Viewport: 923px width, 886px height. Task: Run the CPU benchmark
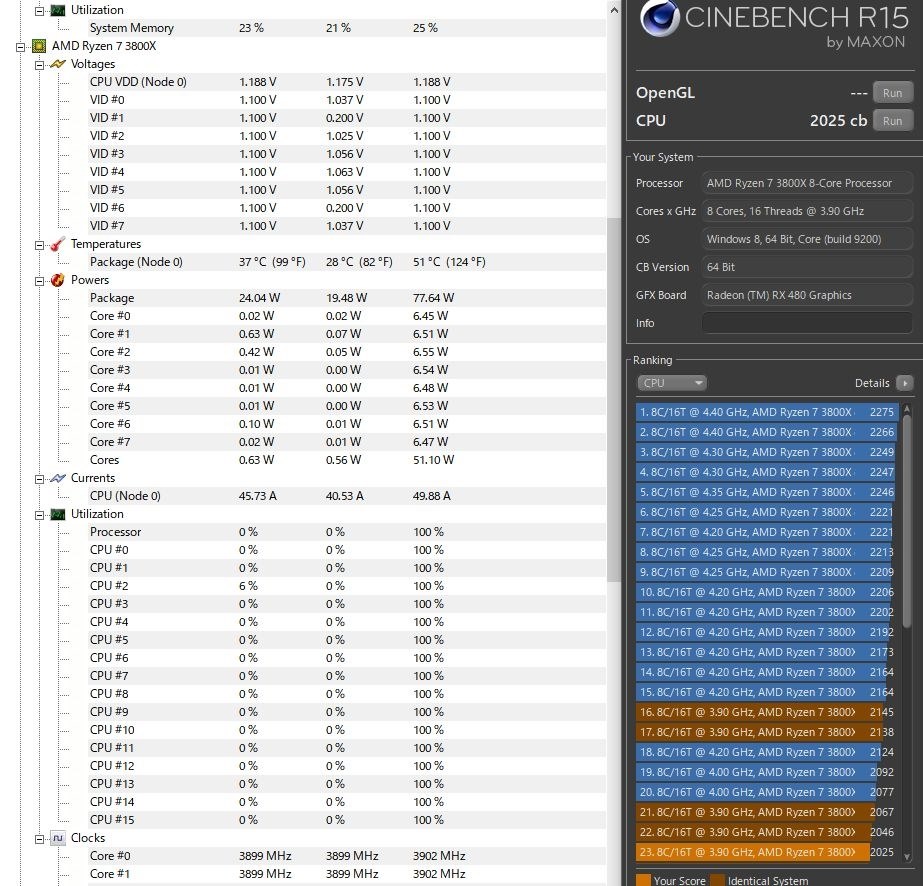click(892, 121)
